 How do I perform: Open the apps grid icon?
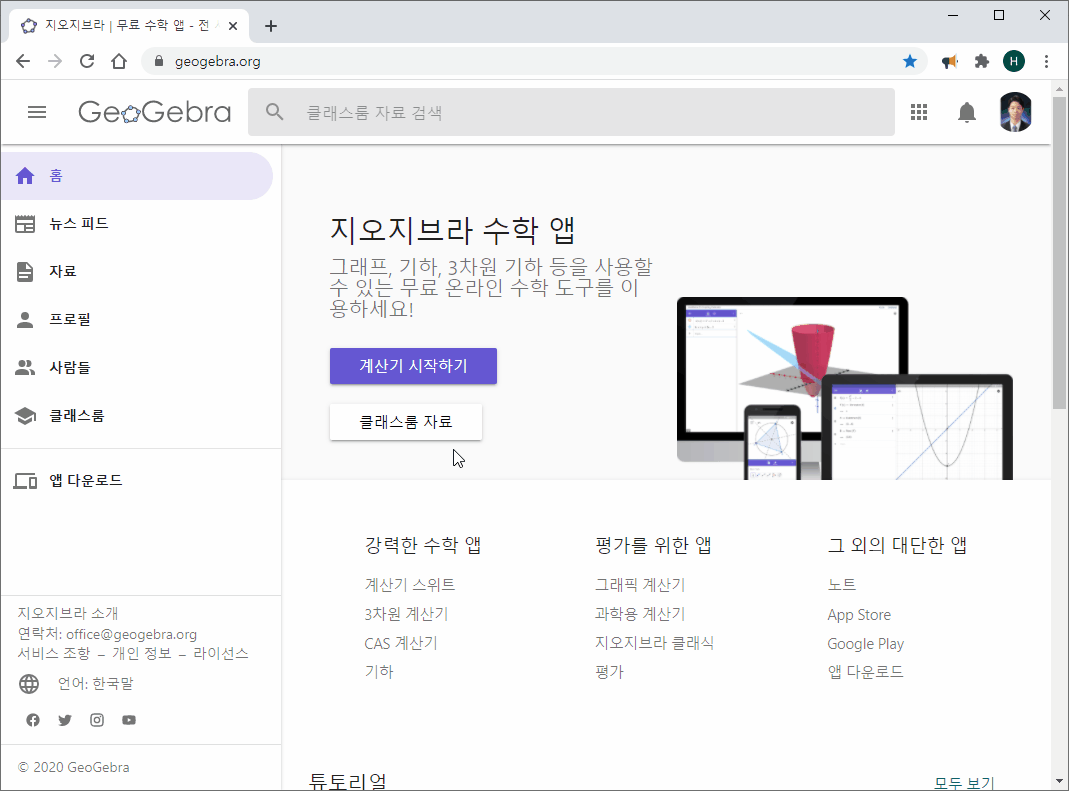click(x=919, y=112)
